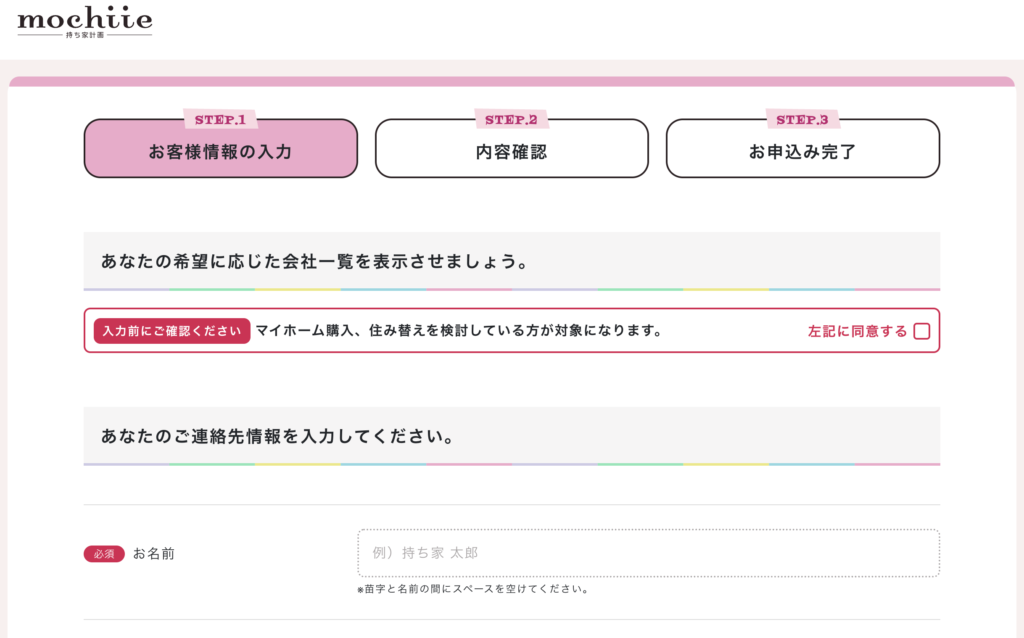Image resolution: width=1024 pixels, height=638 pixels.
Task: Click the STEP.2 ribbon label
Action: (511, 120)
